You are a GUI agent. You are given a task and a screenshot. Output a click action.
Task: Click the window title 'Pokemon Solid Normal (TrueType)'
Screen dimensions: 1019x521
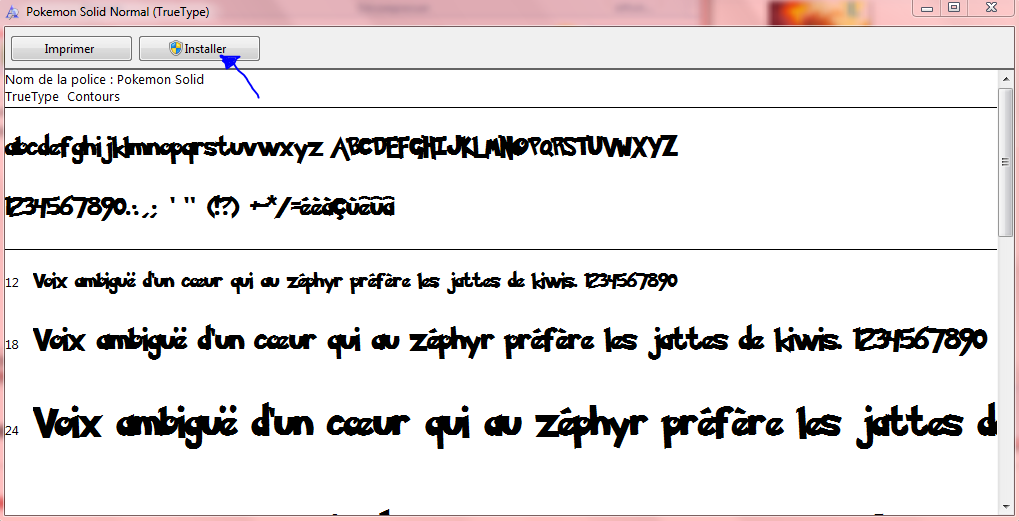point(118,12)
